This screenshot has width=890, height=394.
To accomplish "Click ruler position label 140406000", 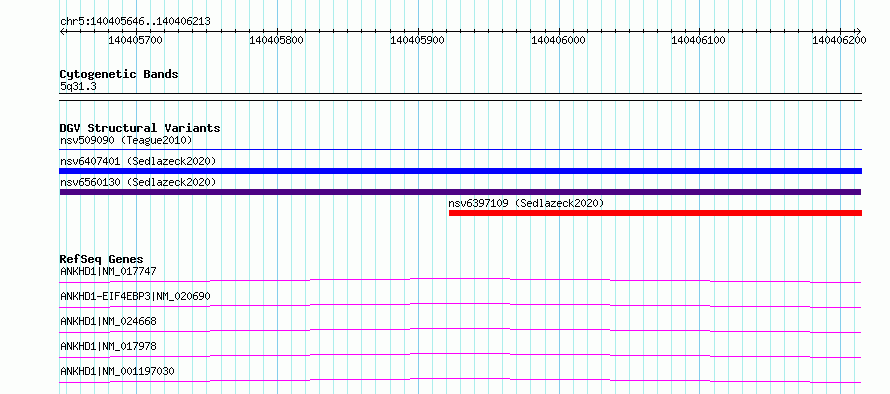I will [x=559, y=40].
